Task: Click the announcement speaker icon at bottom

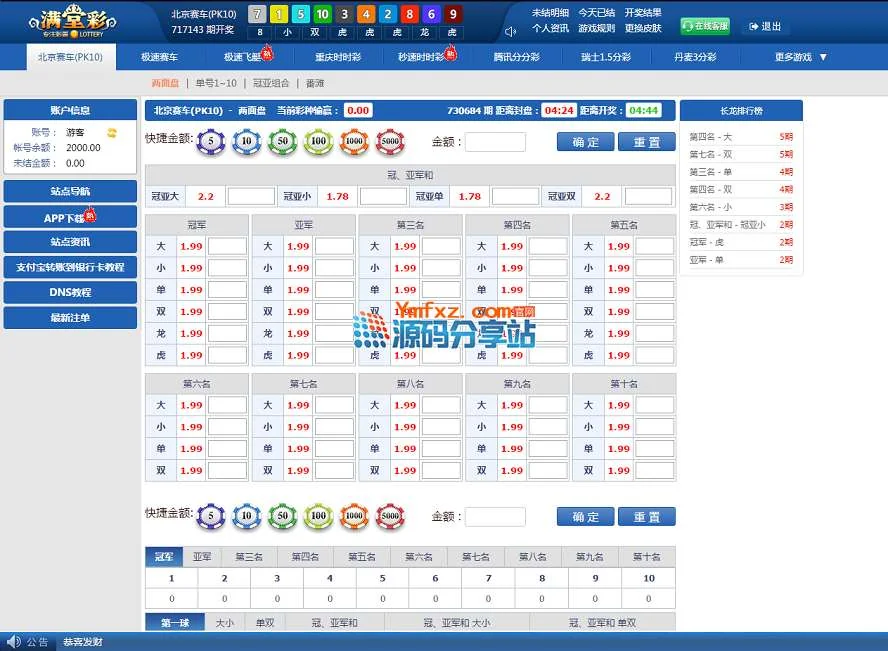Action: pos(13,642)
